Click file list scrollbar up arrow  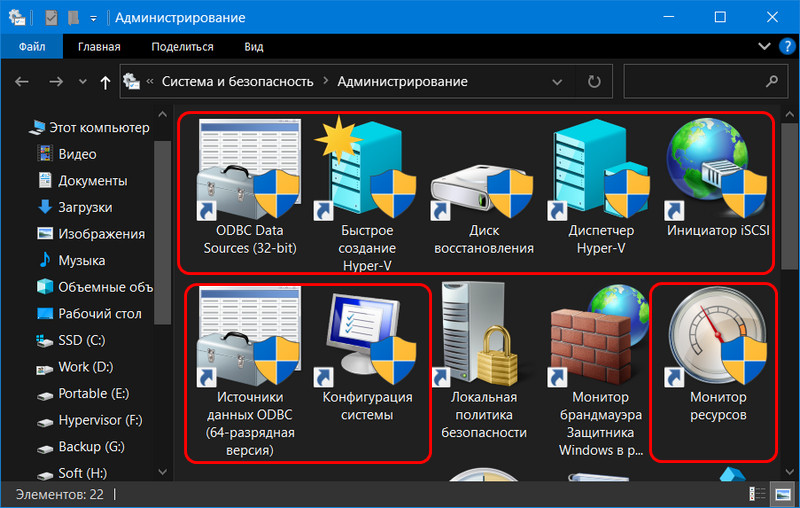[x=789, y=115]
